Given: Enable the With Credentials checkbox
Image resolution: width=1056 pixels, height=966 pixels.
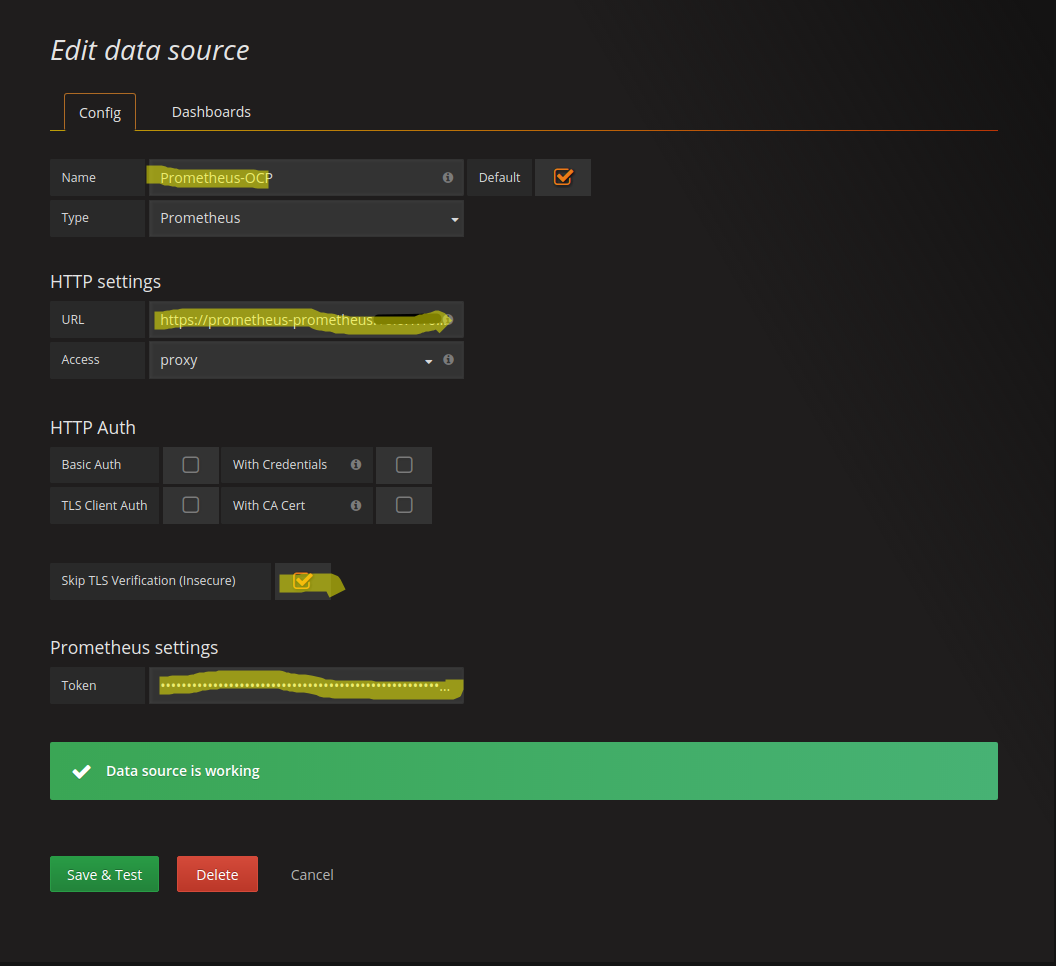Looking at the screenshot, I should tap(404, 465).
